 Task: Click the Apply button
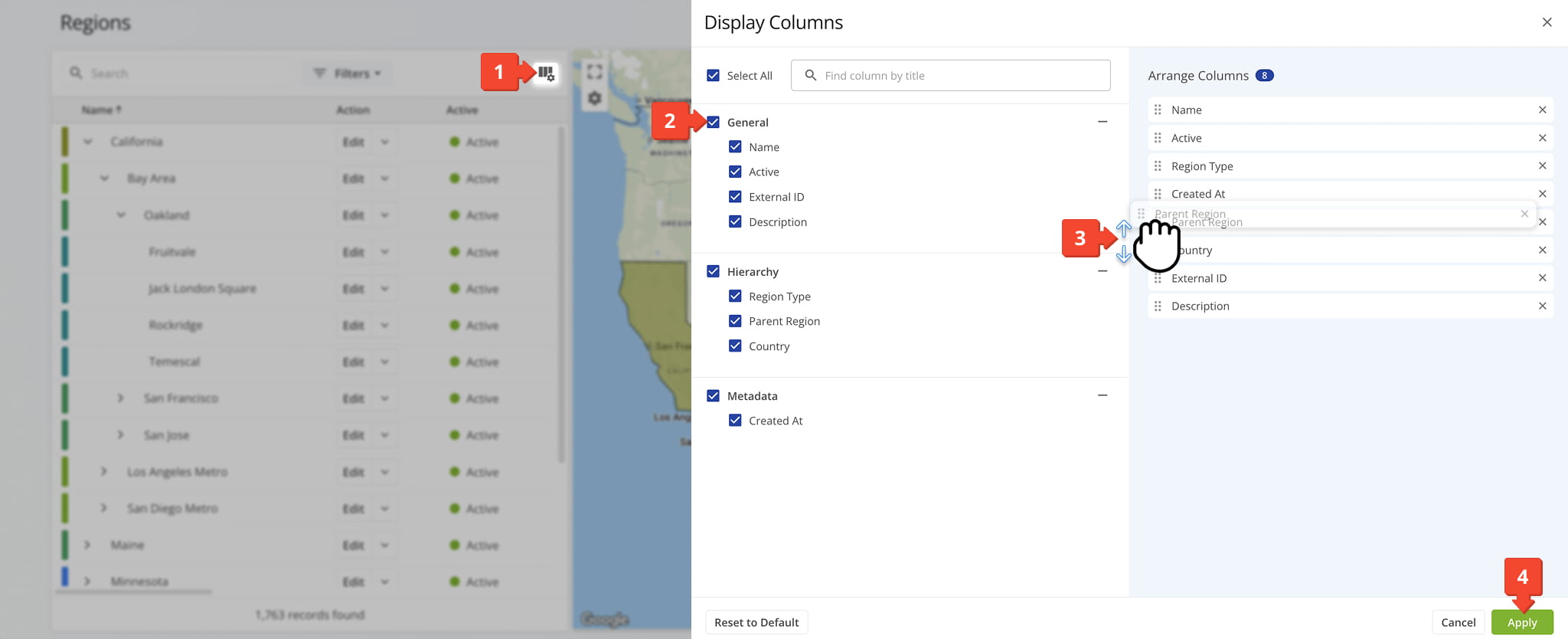tap(1522, 622)
